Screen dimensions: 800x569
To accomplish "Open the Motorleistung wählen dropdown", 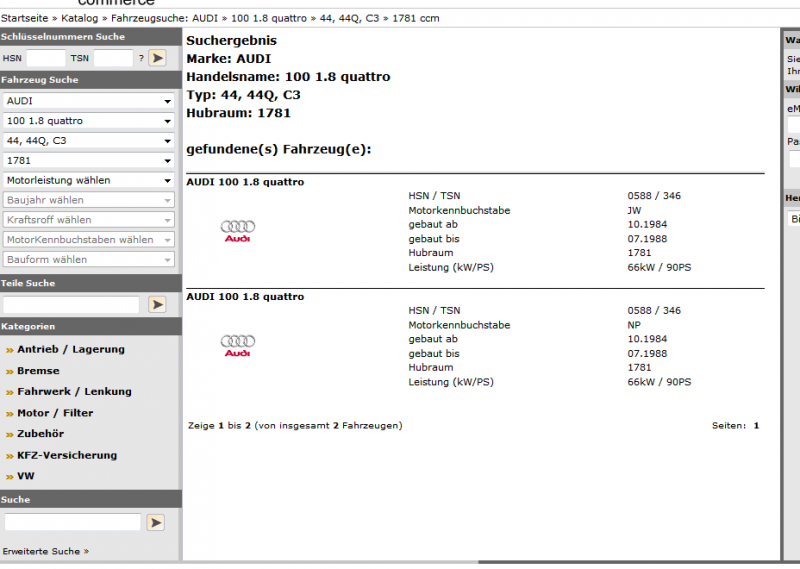I will [89, 181].
